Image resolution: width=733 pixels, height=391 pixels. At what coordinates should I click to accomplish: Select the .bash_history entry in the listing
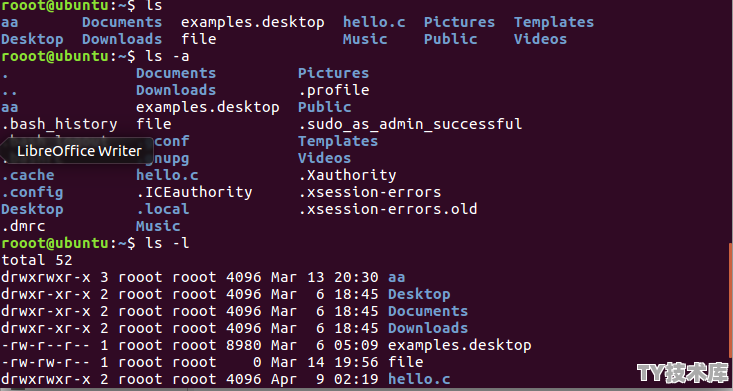pos(59,124)
